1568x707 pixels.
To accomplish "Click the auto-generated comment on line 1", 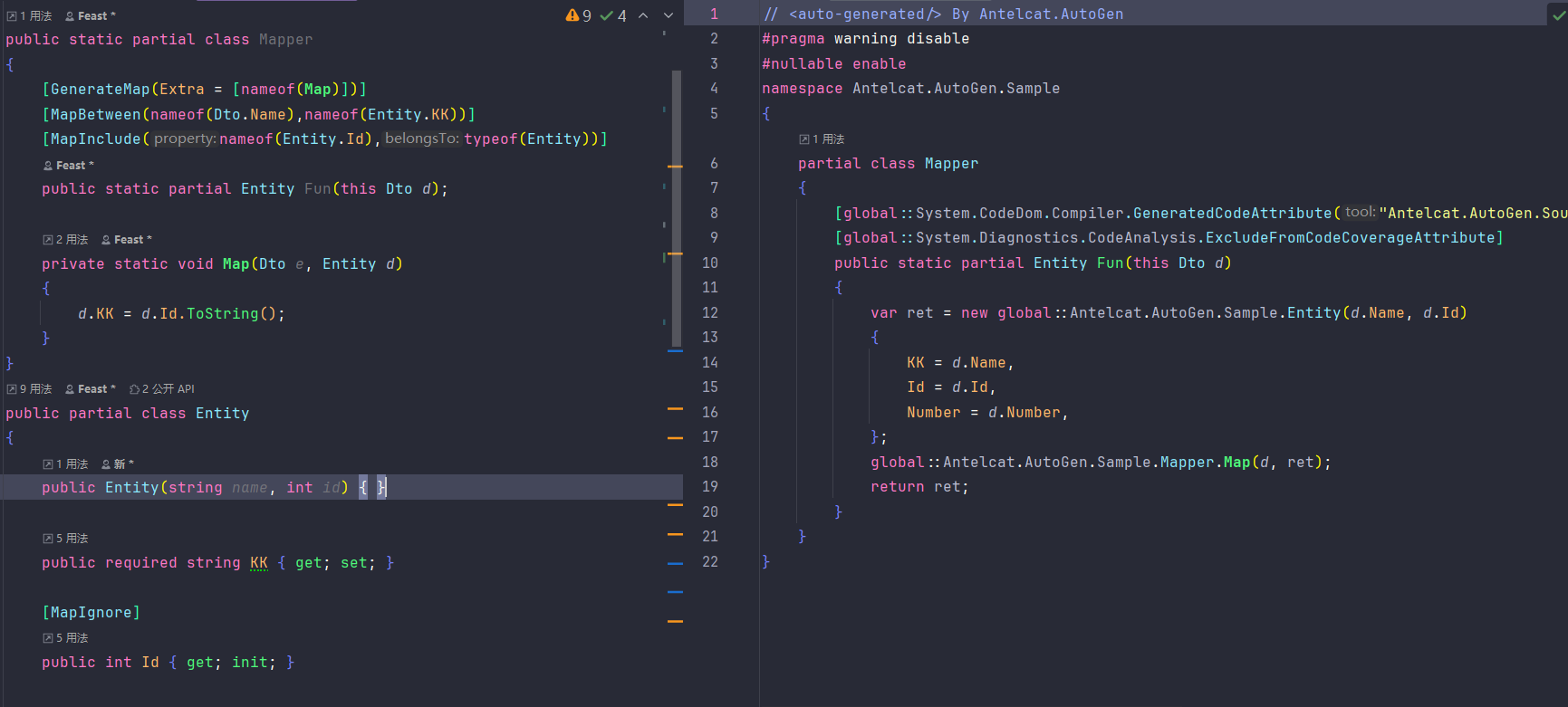I will [x=942, y=14].
